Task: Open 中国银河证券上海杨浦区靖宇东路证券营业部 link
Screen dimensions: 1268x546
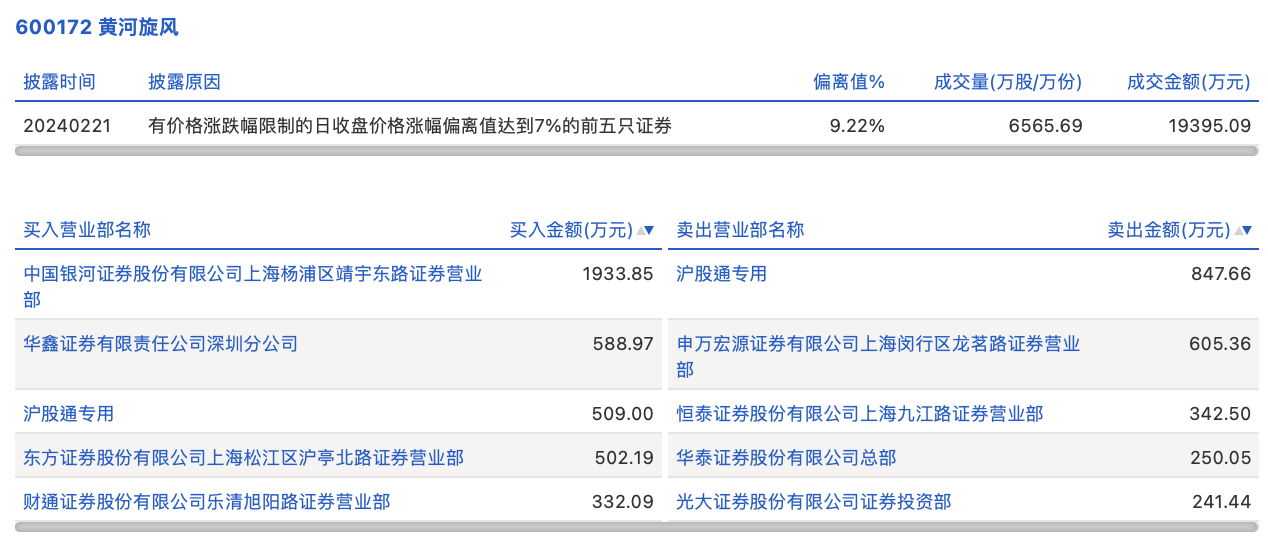Action: pyautogui.click(x=253, y=274)
